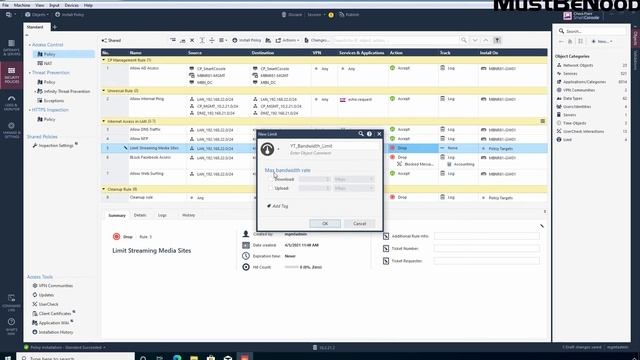This screenshot has width=640, height=360.
Task: Cancel the New Limit dialog
Action: point(359,223)
